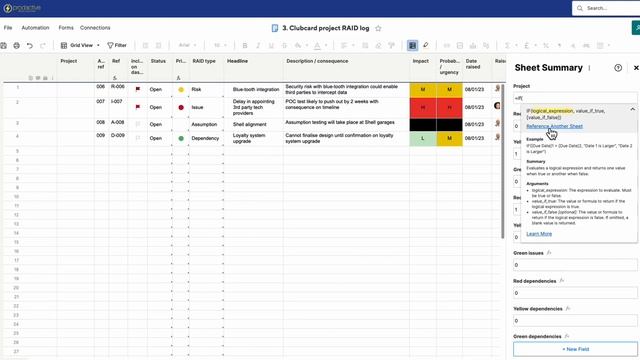Open the text color picker
The height and width of the screenshot is (360, 640).
(318, 45)
